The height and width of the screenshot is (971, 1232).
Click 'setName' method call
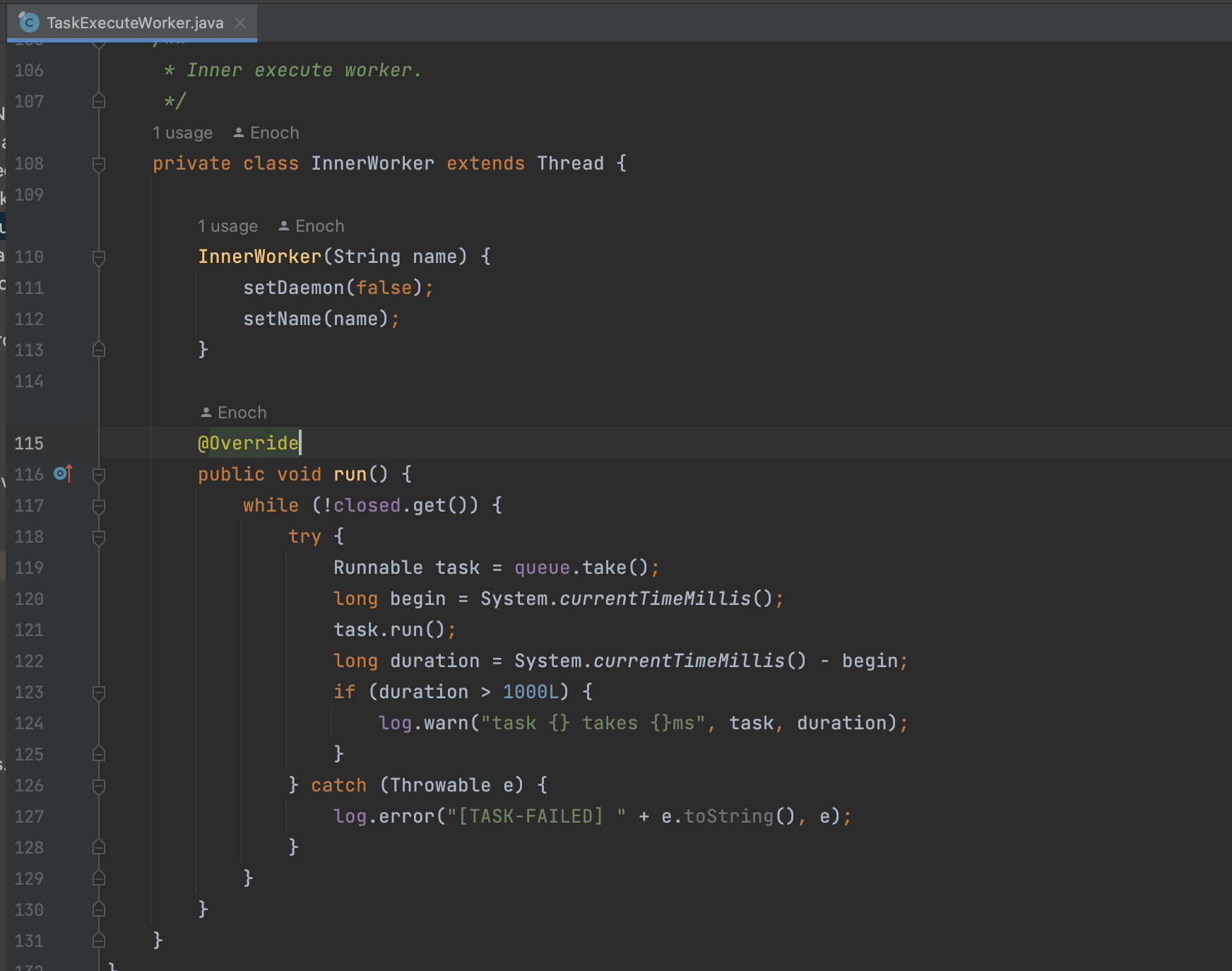[x=282, y=319]
